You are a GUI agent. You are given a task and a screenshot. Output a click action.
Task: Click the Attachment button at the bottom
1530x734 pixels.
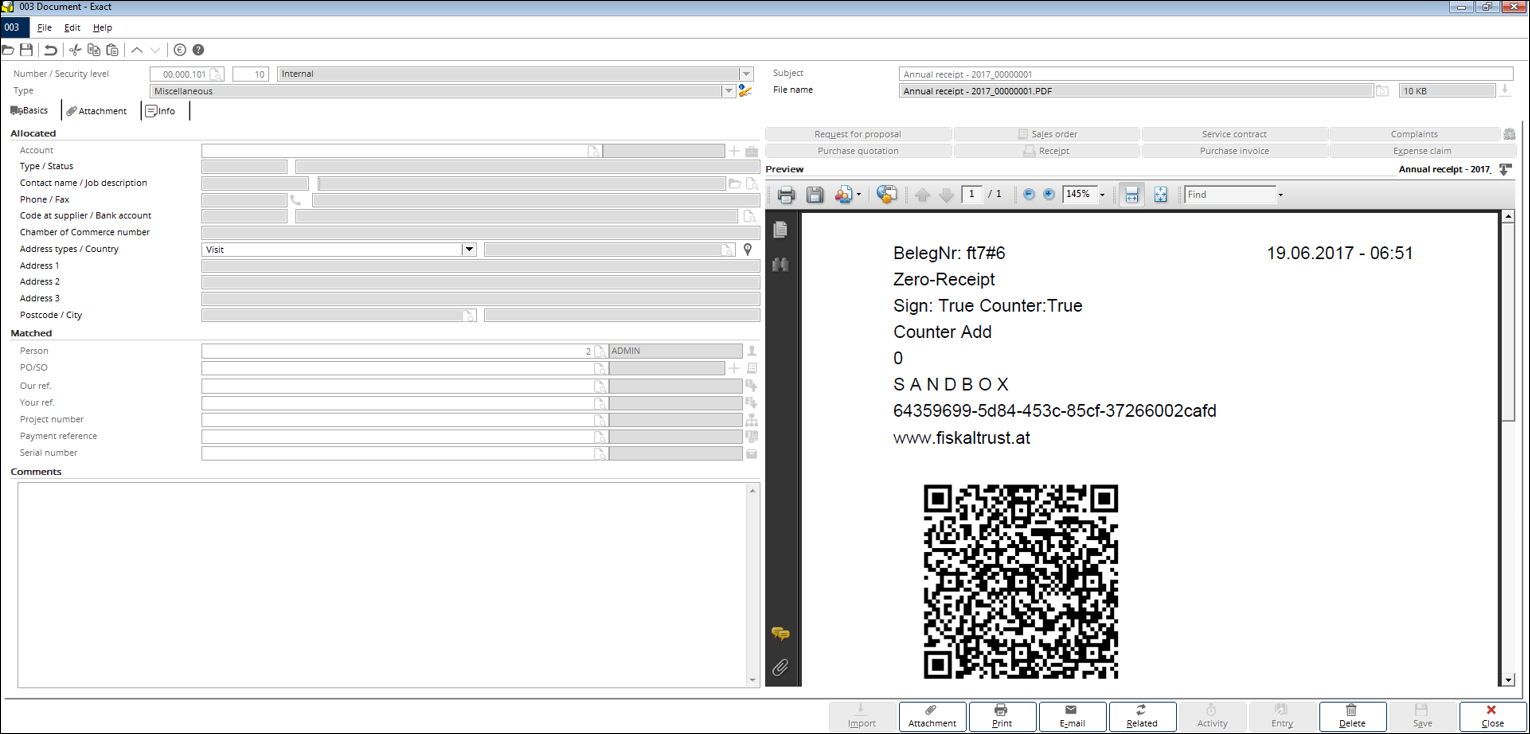coord(932,716)
